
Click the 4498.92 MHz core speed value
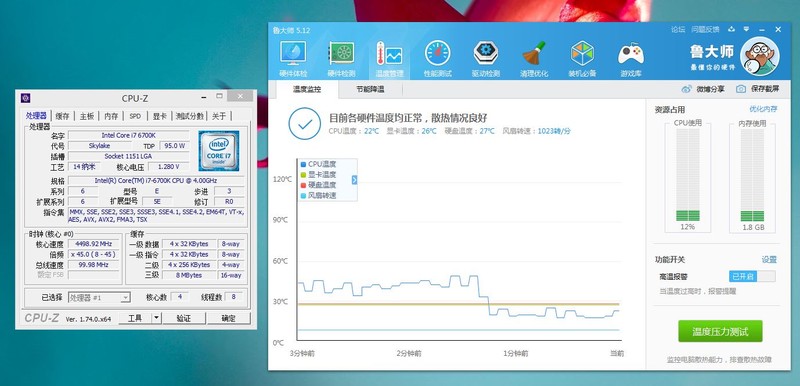(x=93, y=244)
